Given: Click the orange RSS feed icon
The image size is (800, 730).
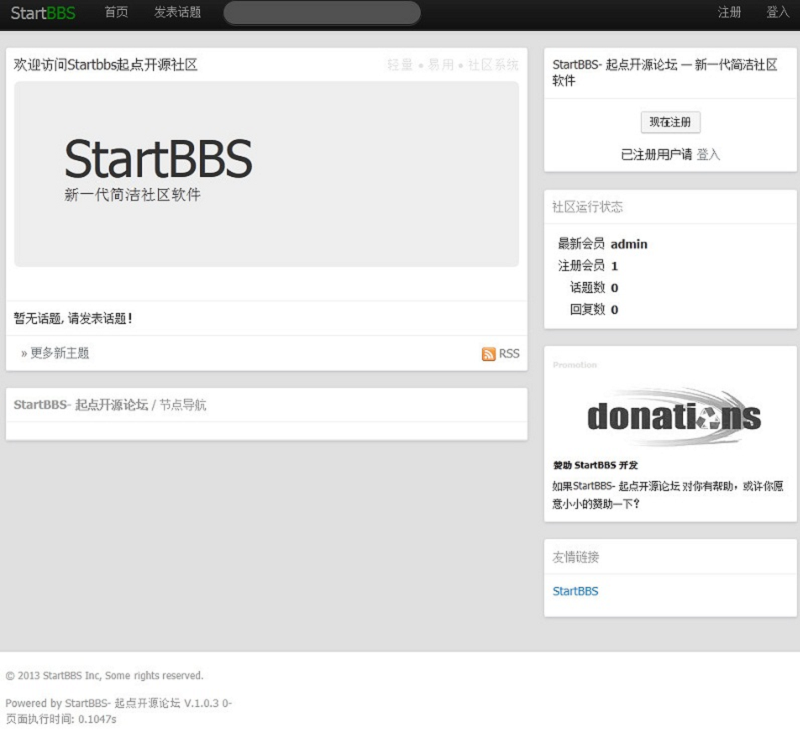Looking at the screenshot, I should (x=489, y=354).
